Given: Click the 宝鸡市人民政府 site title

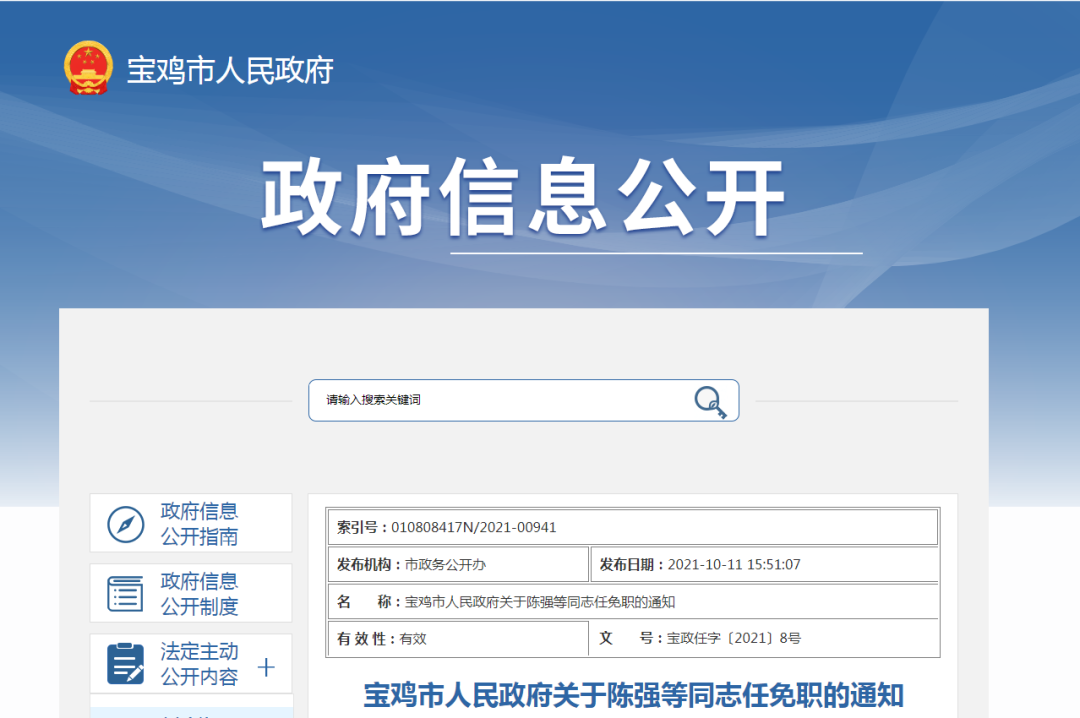Looking at the screenshot, I should click(229, 71).
